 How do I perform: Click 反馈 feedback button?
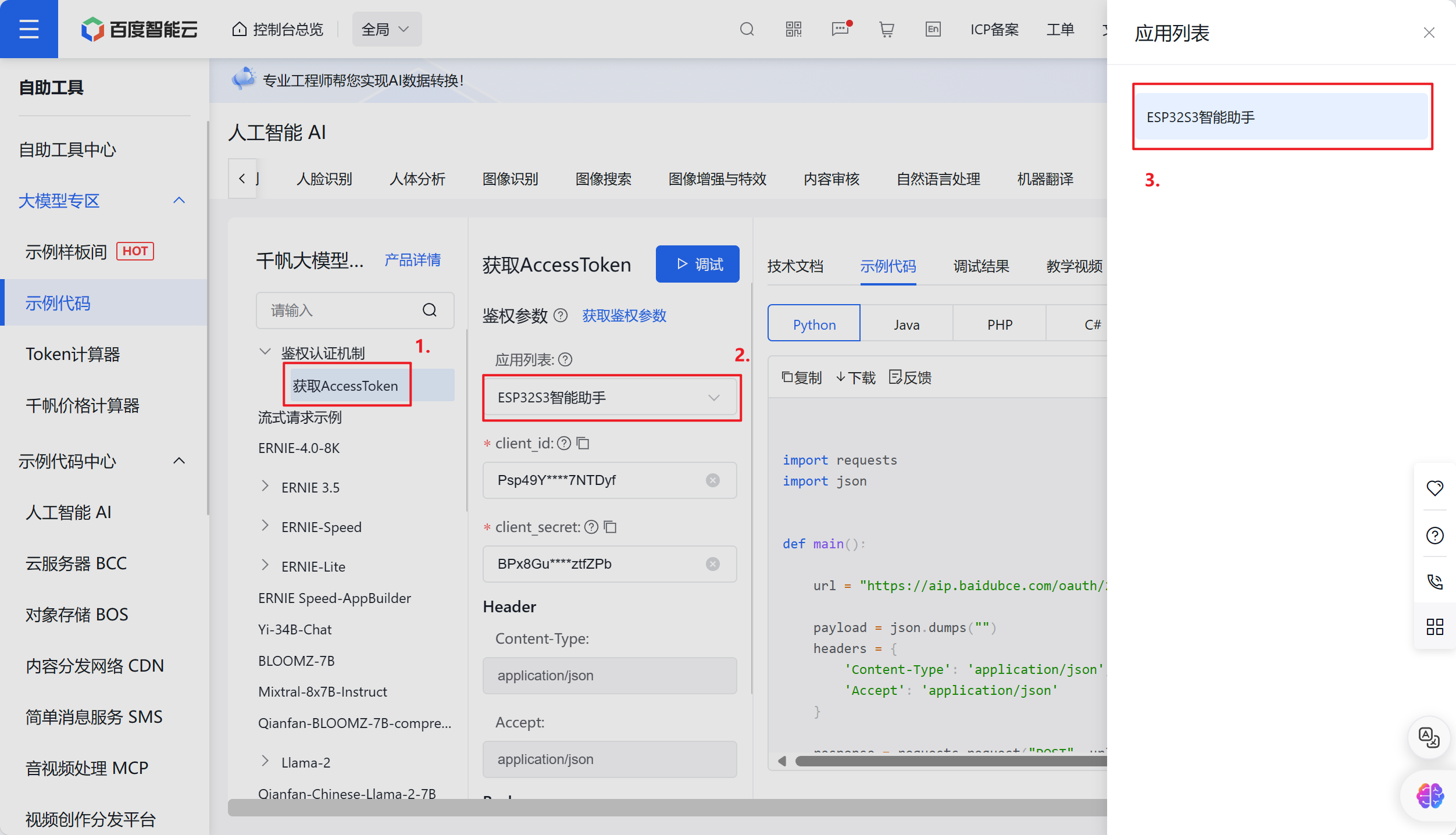tap(910, 377)
